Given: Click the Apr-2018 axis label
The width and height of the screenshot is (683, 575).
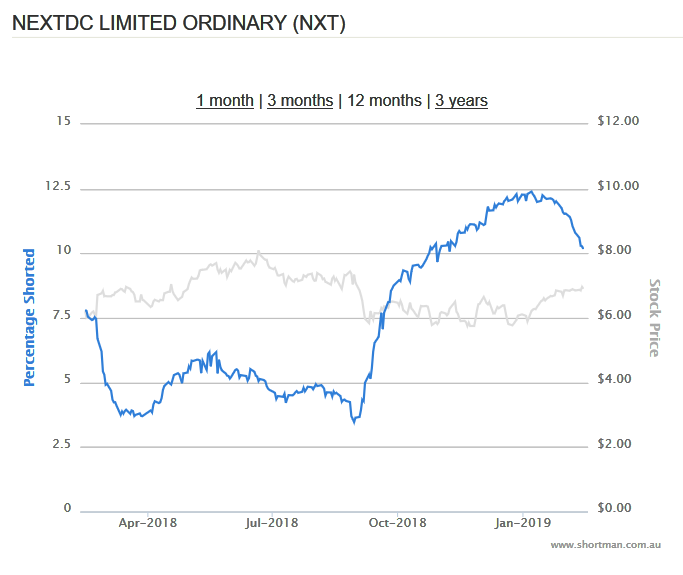Looking at the screenshot, I should [x=148, y=522].
